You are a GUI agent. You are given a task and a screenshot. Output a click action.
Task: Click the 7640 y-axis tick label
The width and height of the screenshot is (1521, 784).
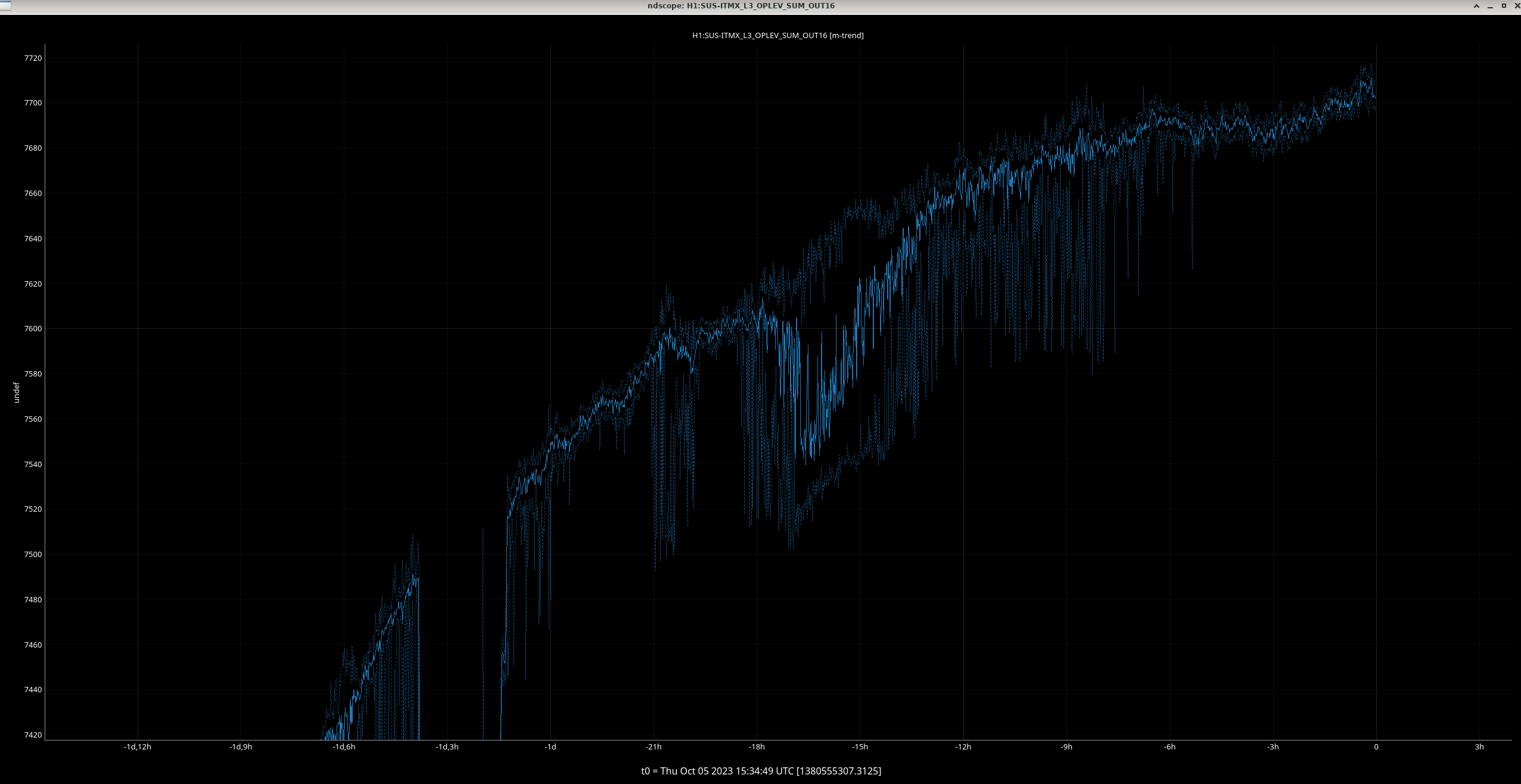33,239
